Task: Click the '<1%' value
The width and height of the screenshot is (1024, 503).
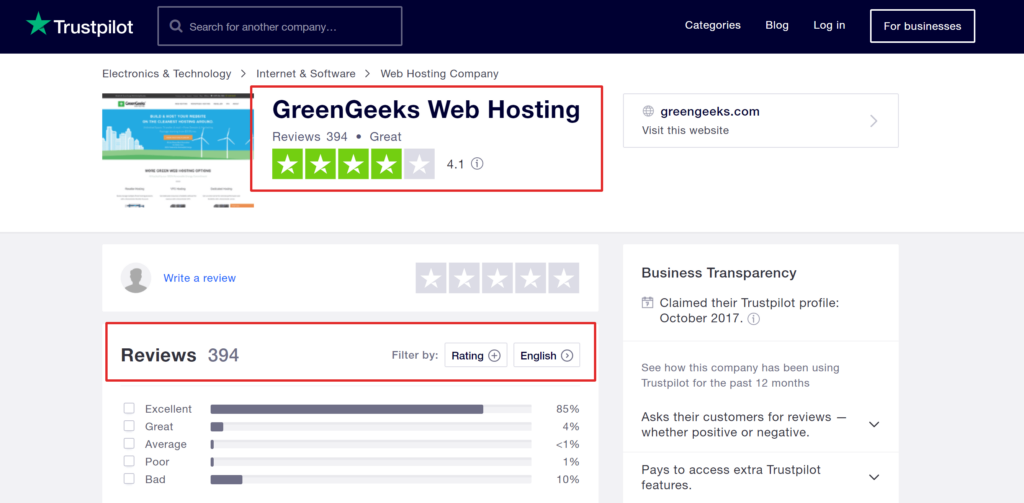Action: [x=568, y=444]
